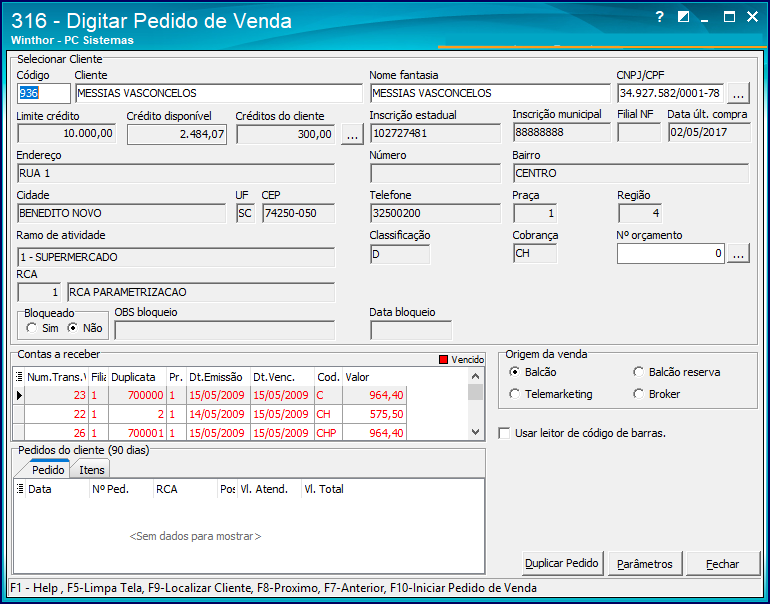
Task: Sort by Valor column header in receivables
Action: point(375,377)
